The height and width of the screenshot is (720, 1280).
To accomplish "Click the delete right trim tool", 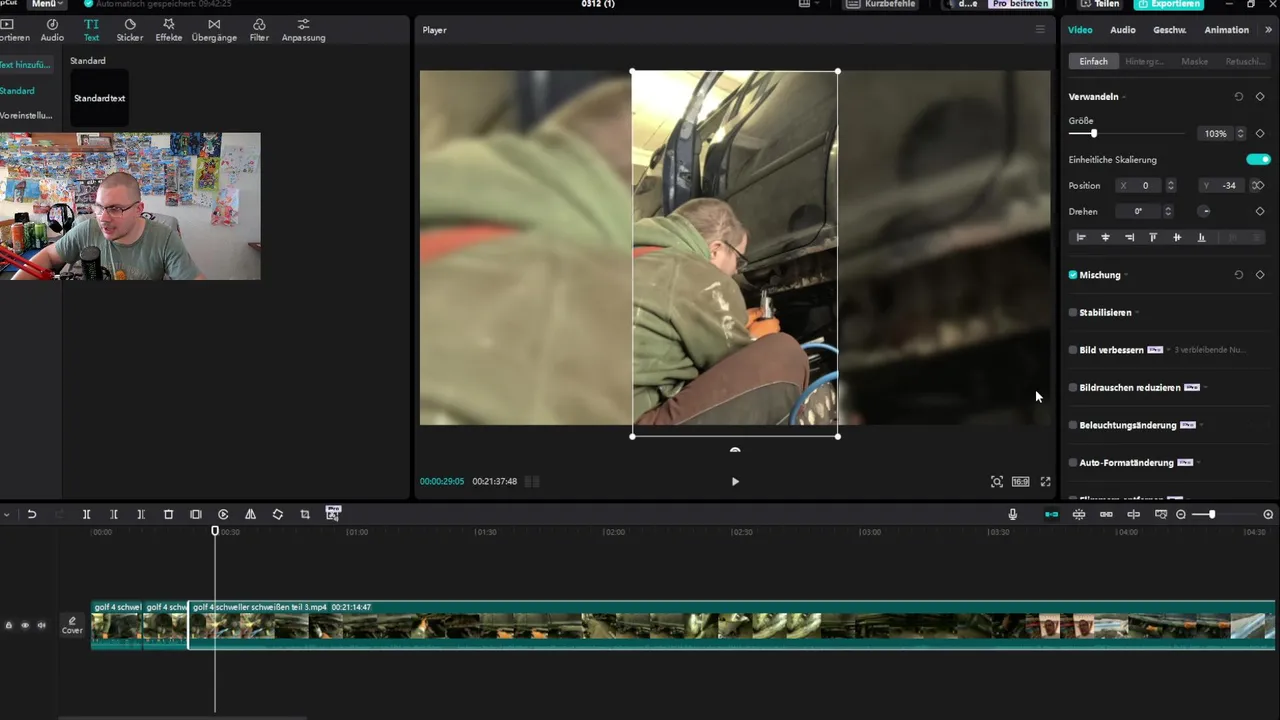I will coord(141,514).
